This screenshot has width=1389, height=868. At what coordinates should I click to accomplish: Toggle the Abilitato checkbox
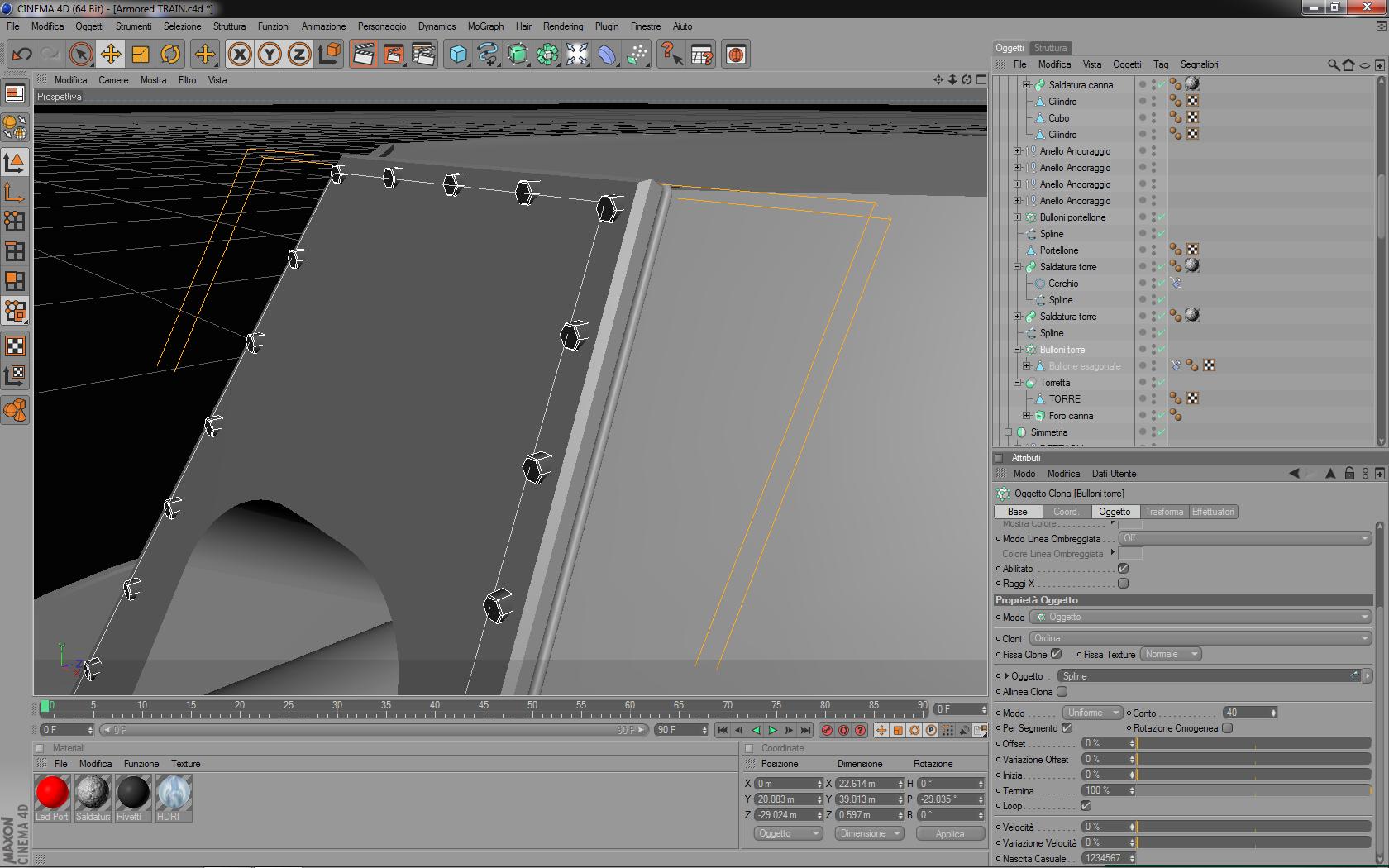click(1123, 569)
